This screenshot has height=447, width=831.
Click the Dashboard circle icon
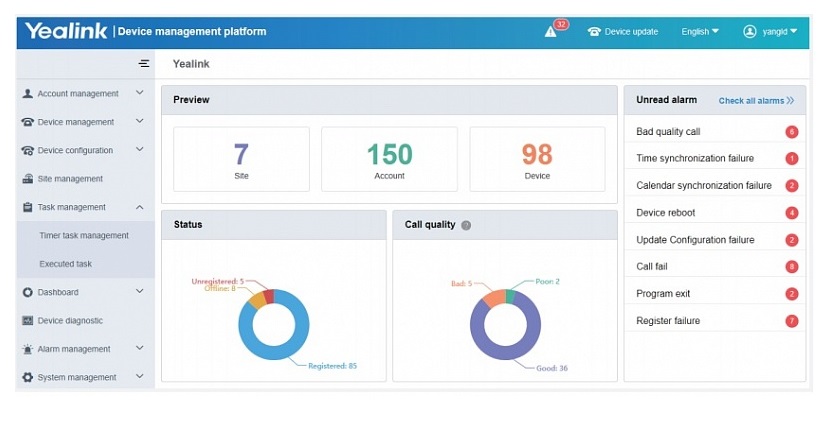click(28, 292)
